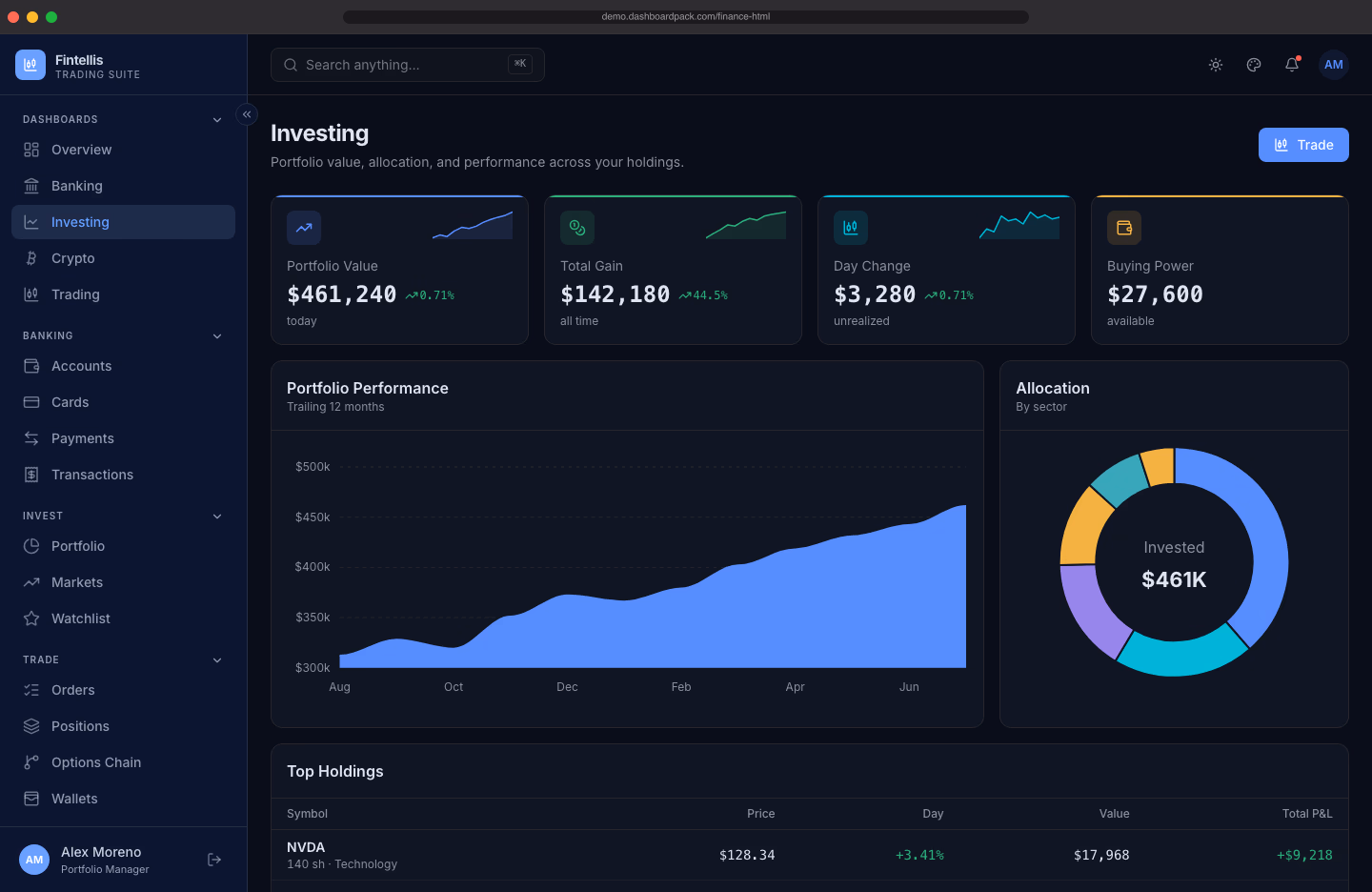Collapse the Dashboards section chevron
The width and height of the screenshot is (1372, 892).
[217, 120]
